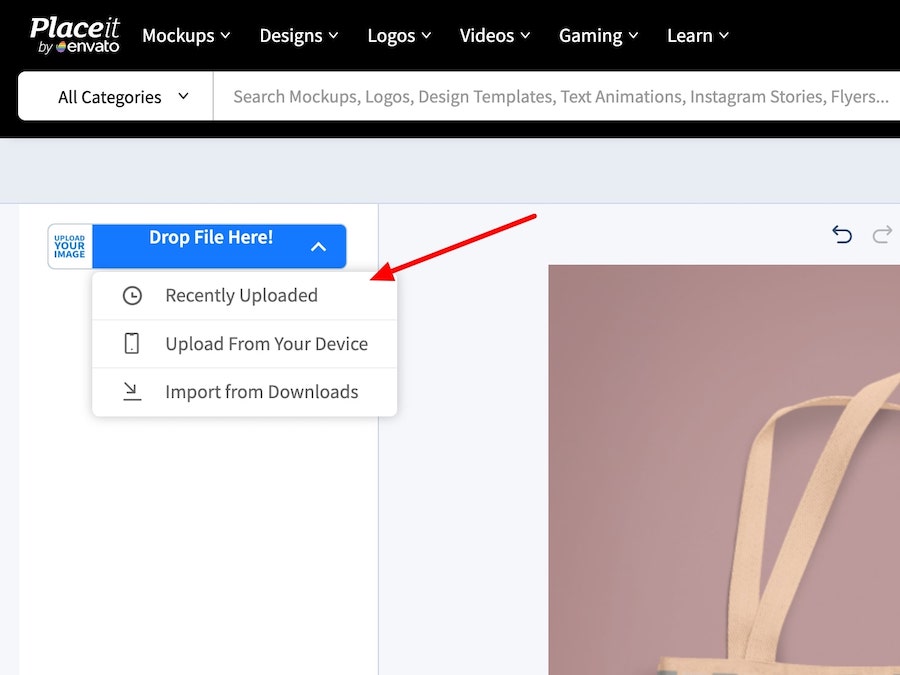Select Import from Downloads
The image size is (900, 675).
tap(261, 392)
